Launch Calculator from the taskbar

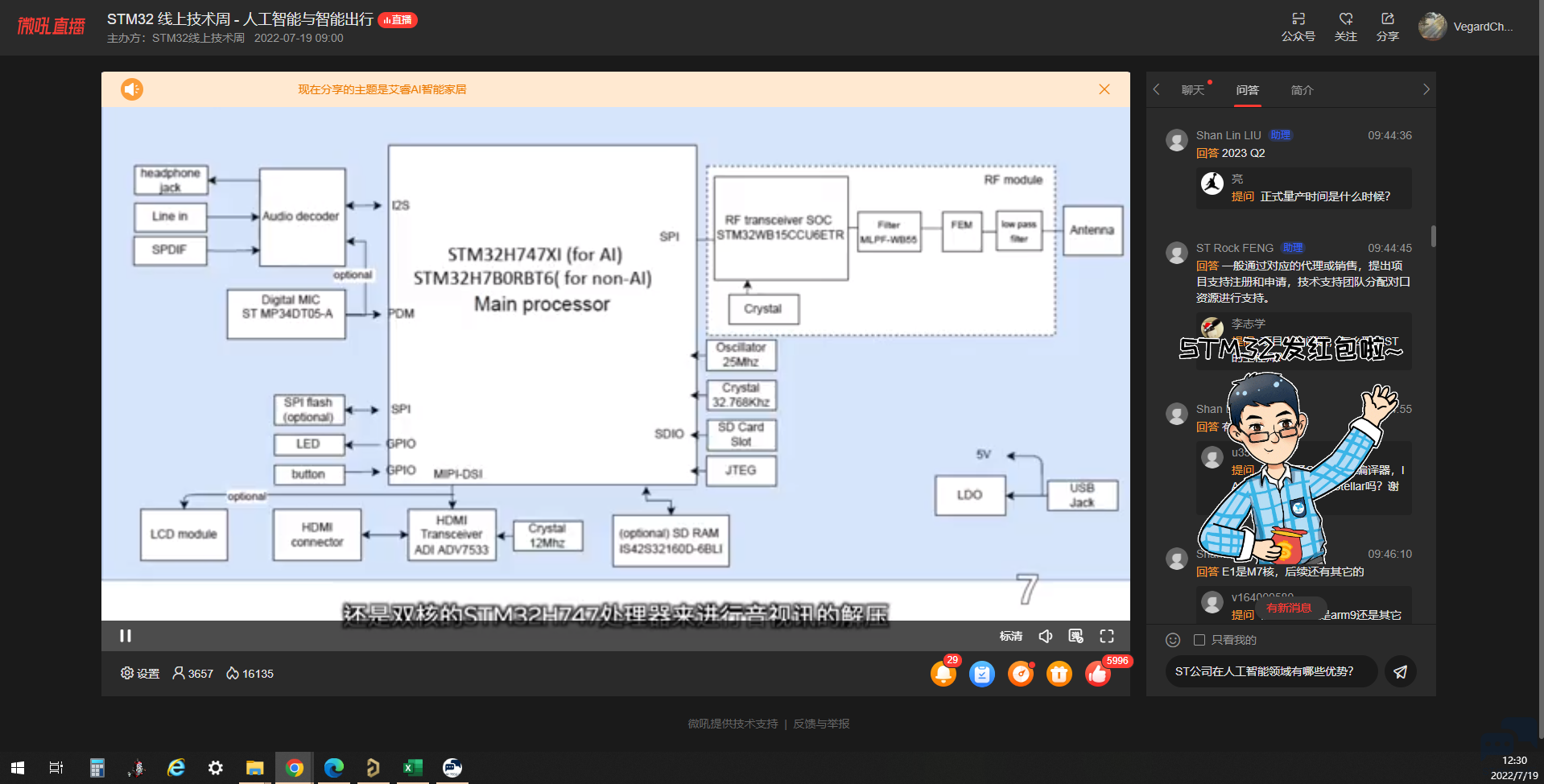(x=97, y=768)
